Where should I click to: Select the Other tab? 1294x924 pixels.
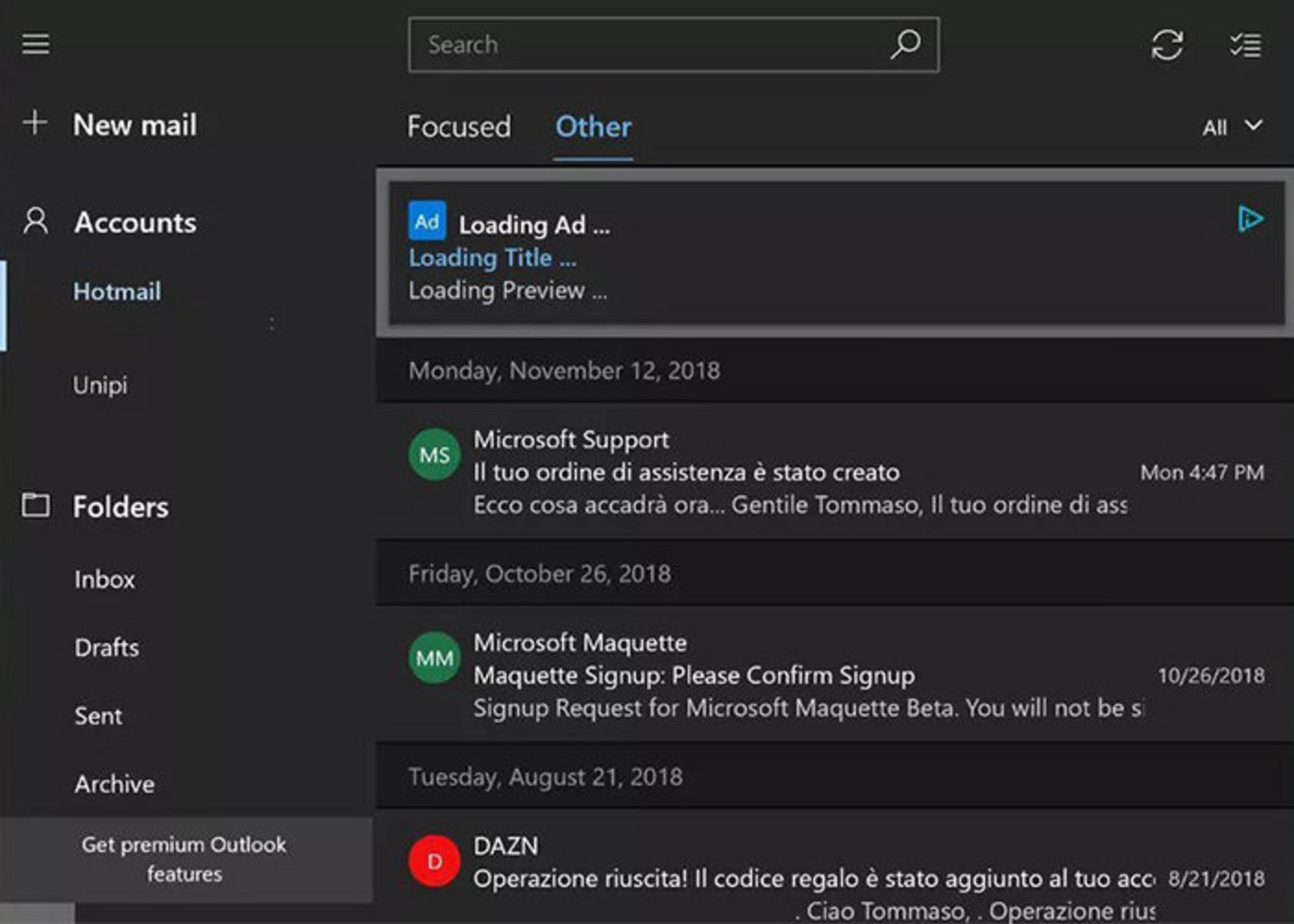[592, 127]
